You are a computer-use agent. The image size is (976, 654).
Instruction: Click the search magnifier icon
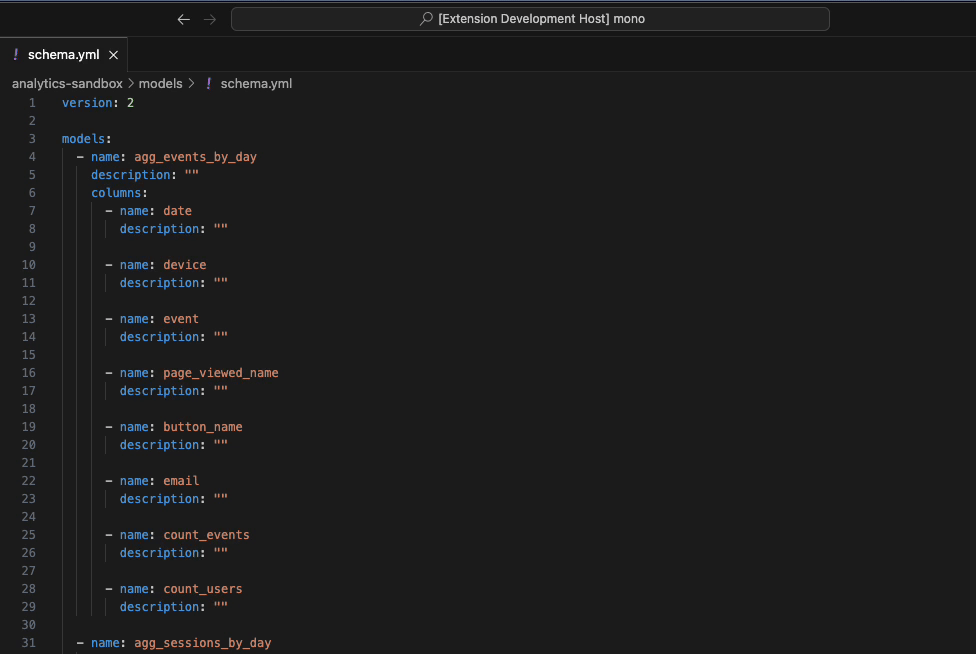click(426, 19)
